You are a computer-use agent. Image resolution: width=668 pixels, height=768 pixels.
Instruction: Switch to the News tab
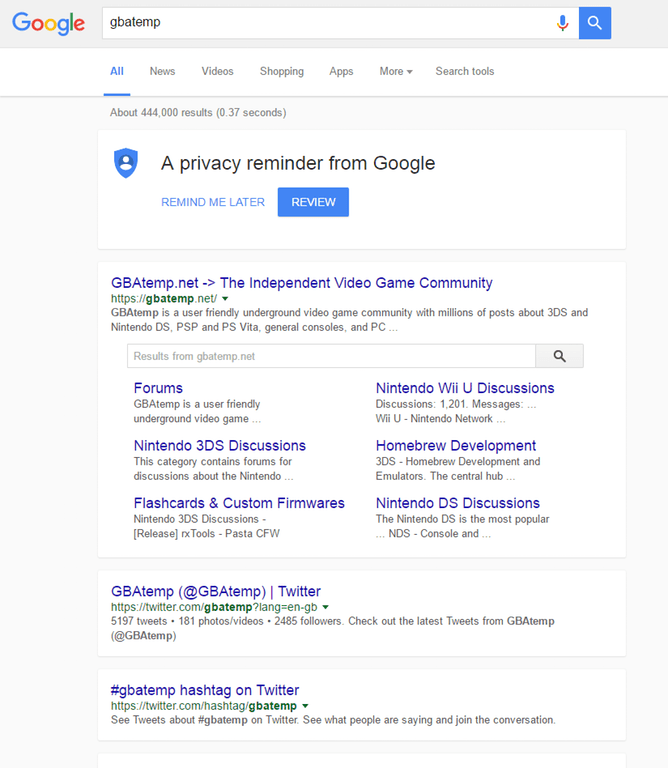click(x=162, y=72)
